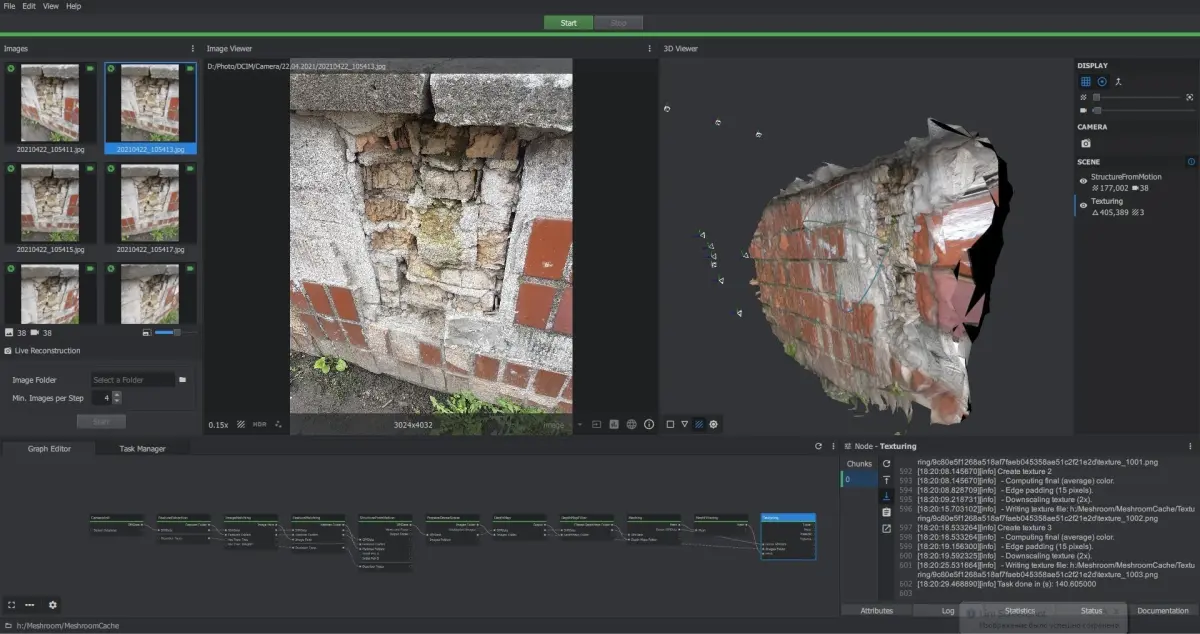Click the log scroll-to-bottom icon
Viewport: 1200px width, 634px height.
tap(886, 496)
